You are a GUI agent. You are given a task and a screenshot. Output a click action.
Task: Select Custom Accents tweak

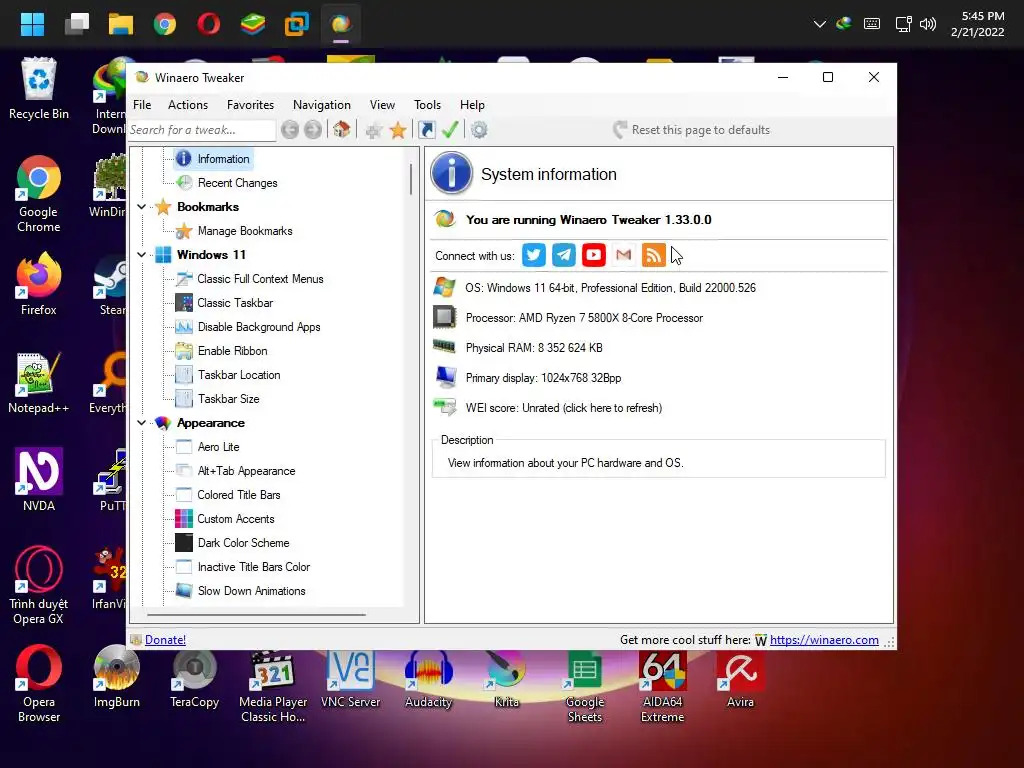click(x=236, y=519)
